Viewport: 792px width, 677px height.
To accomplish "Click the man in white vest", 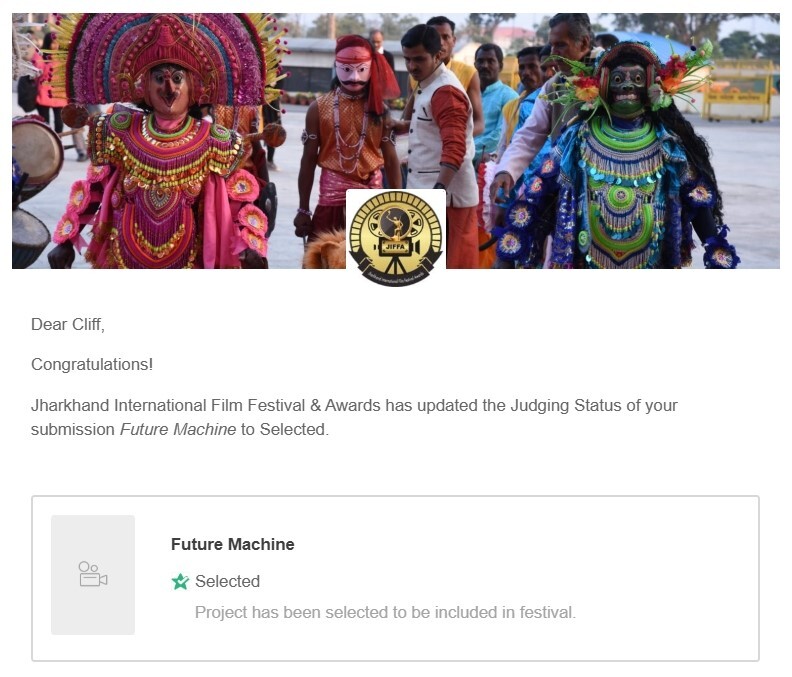I will click(x=437, y=126).
